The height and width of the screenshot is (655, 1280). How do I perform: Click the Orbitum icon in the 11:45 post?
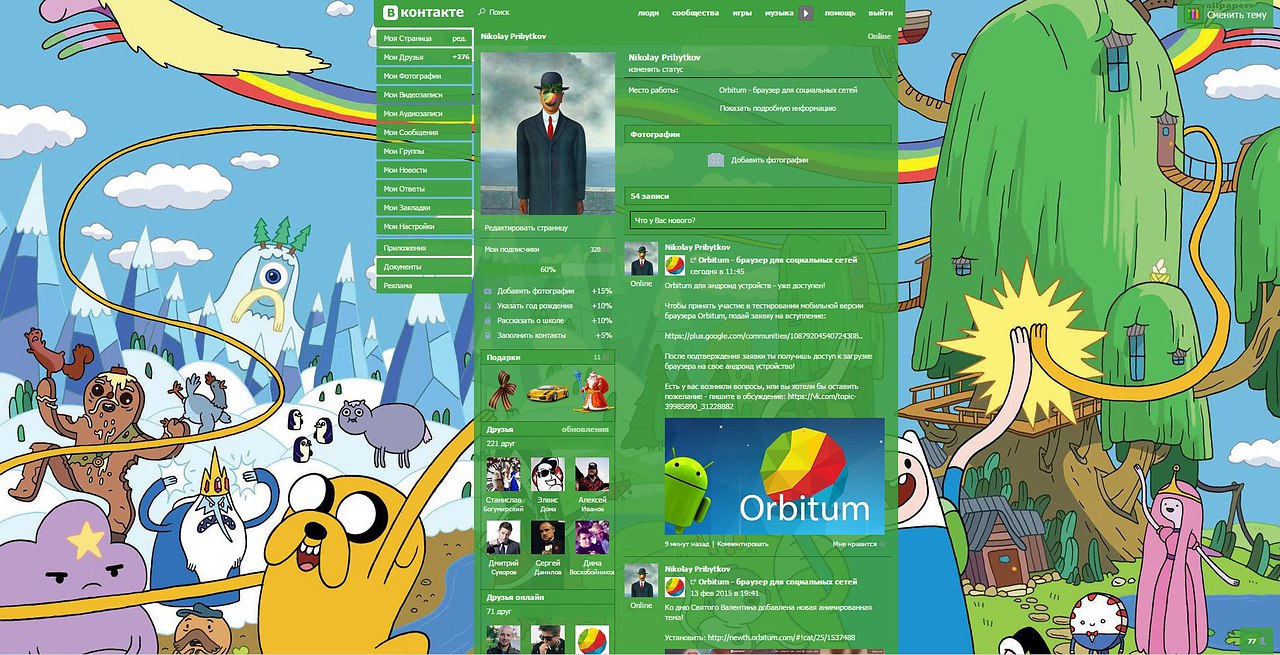pos(675,265)
